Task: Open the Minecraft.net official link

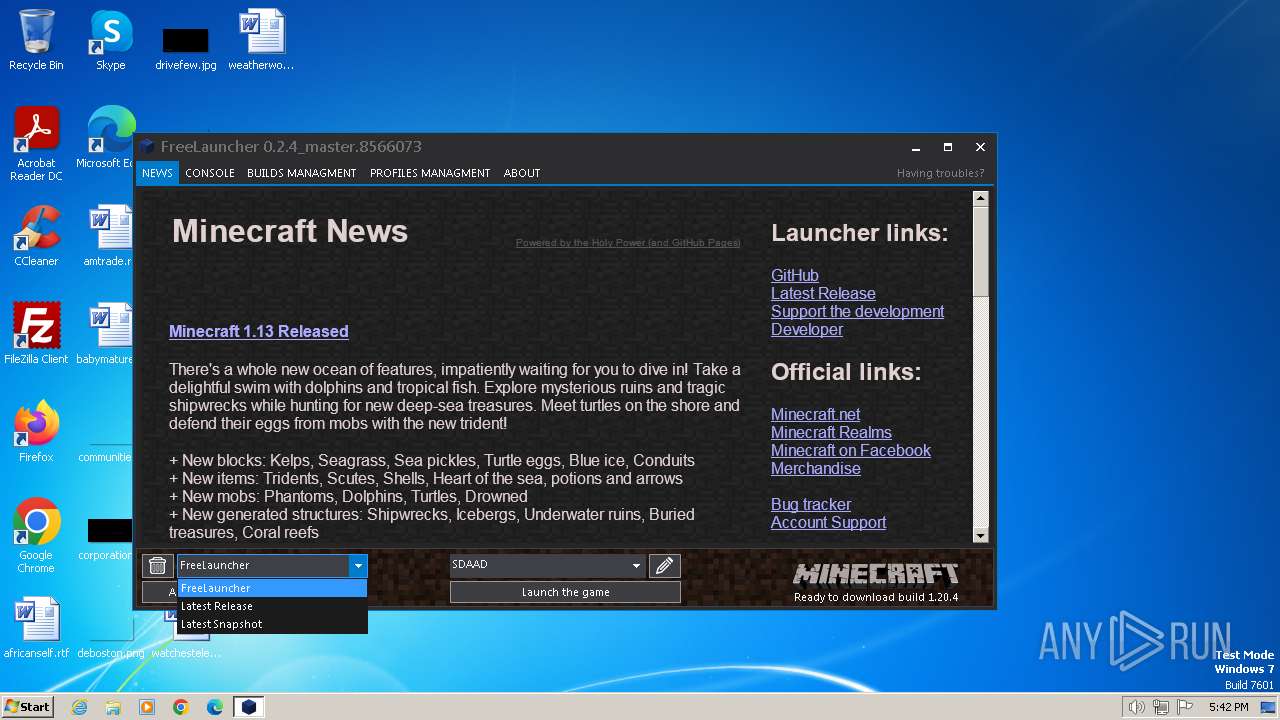Action: pyautogui.click(x=815, y=414)
